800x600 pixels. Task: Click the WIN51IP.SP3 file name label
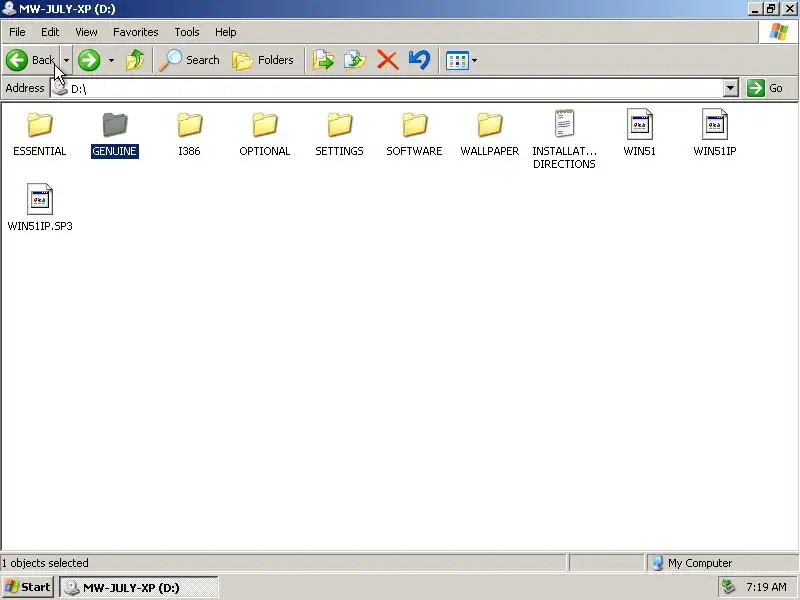click(x=40, y=226)
